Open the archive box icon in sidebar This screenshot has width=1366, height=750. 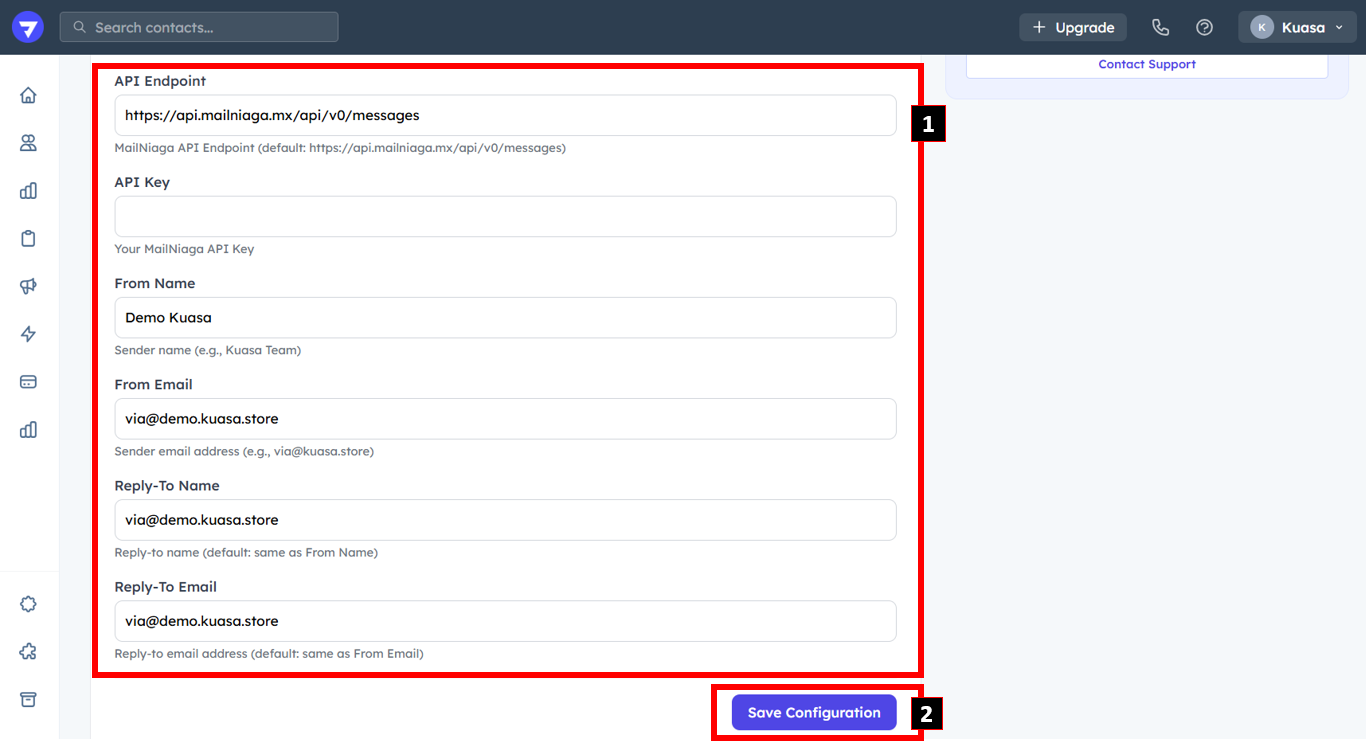point(28,699)
